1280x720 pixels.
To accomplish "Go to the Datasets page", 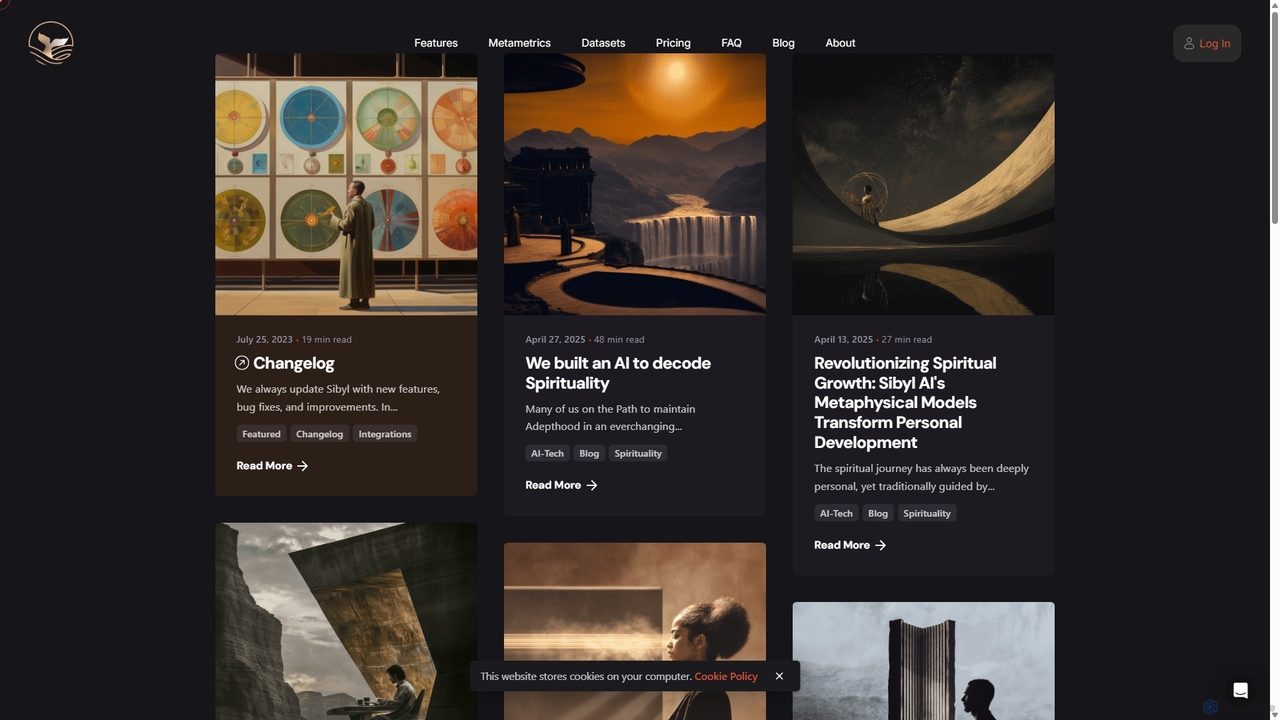I will [603, 43].
